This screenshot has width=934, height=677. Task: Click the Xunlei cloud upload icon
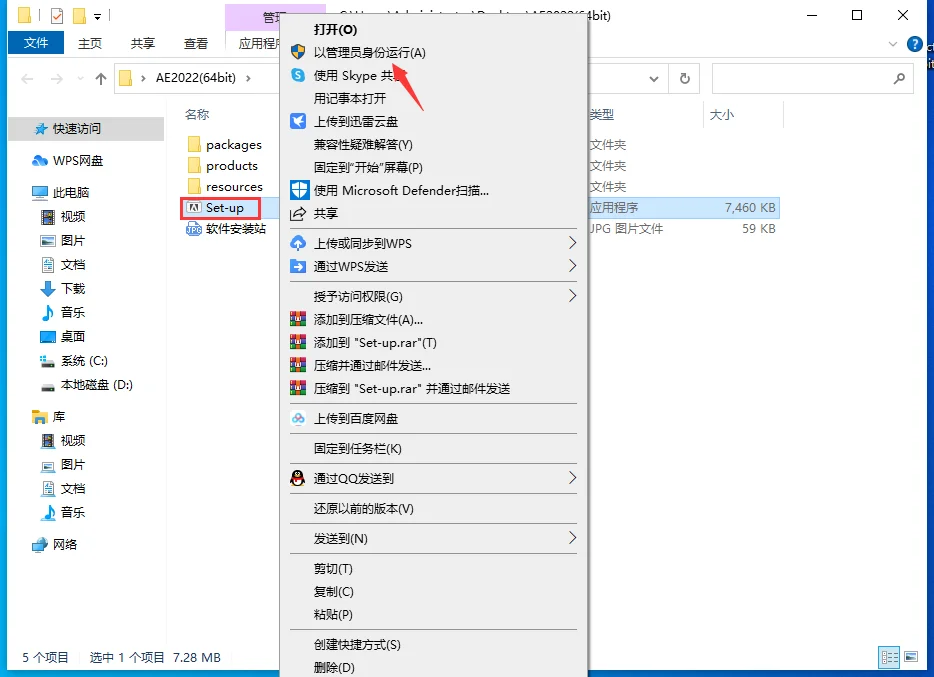(298, 121)
